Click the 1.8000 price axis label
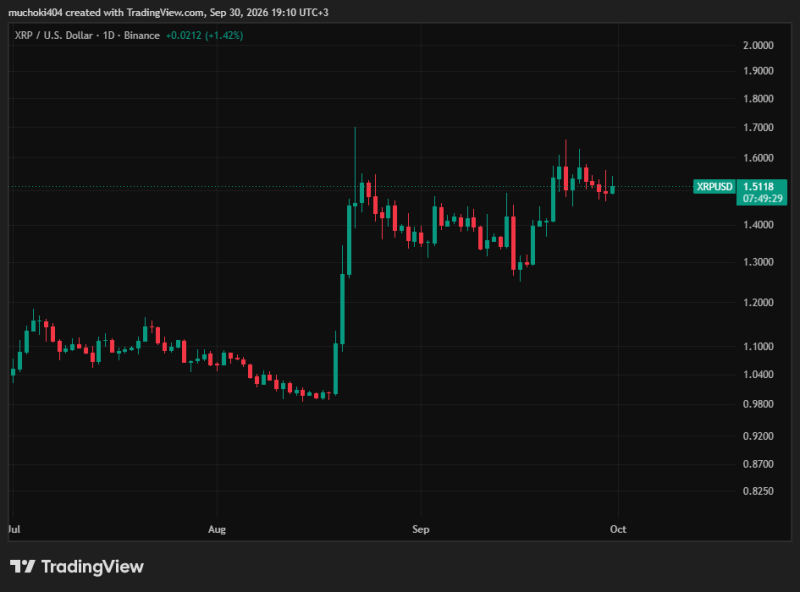Viewport: 800px width, 592px height. pyautogui.click(x=758, y=99)
